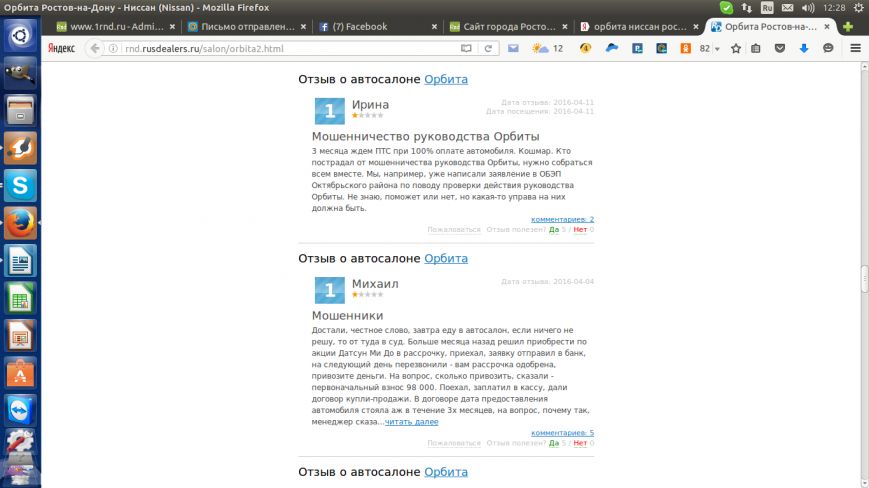The image size is (869, 488).
Task: Open the network indicator in top panel
Action: pyautogui.click(x=747, y=8)
